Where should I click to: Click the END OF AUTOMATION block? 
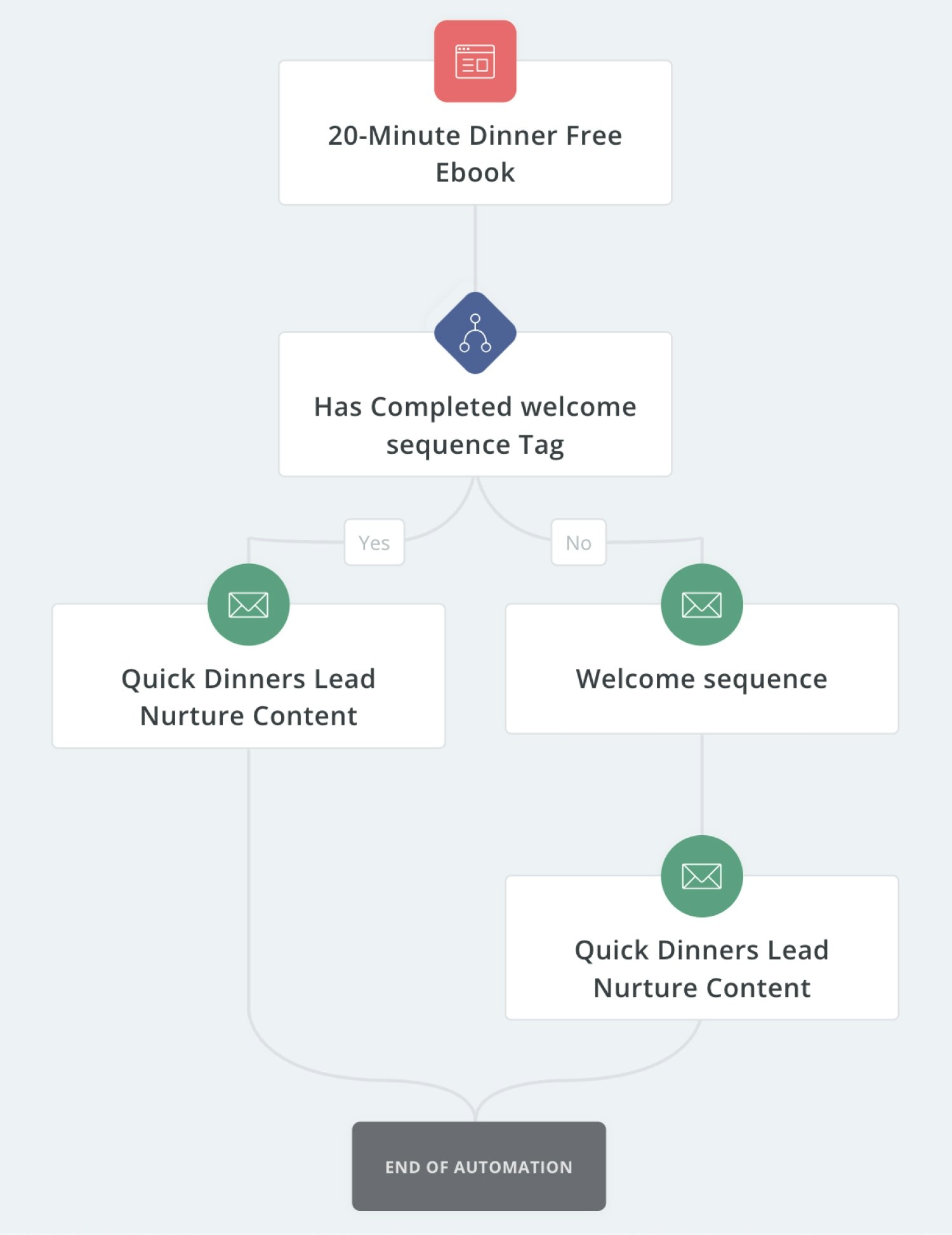pyautogui.click(x=479, y=1166)
